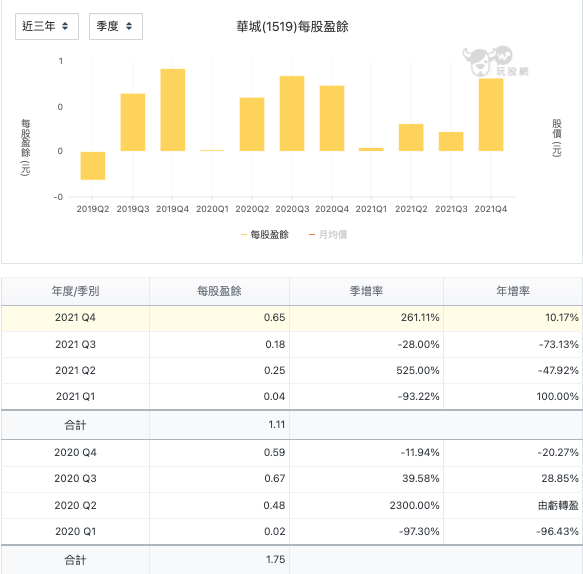Click the orange 月均價 legend marker

[x=312, y=235]
